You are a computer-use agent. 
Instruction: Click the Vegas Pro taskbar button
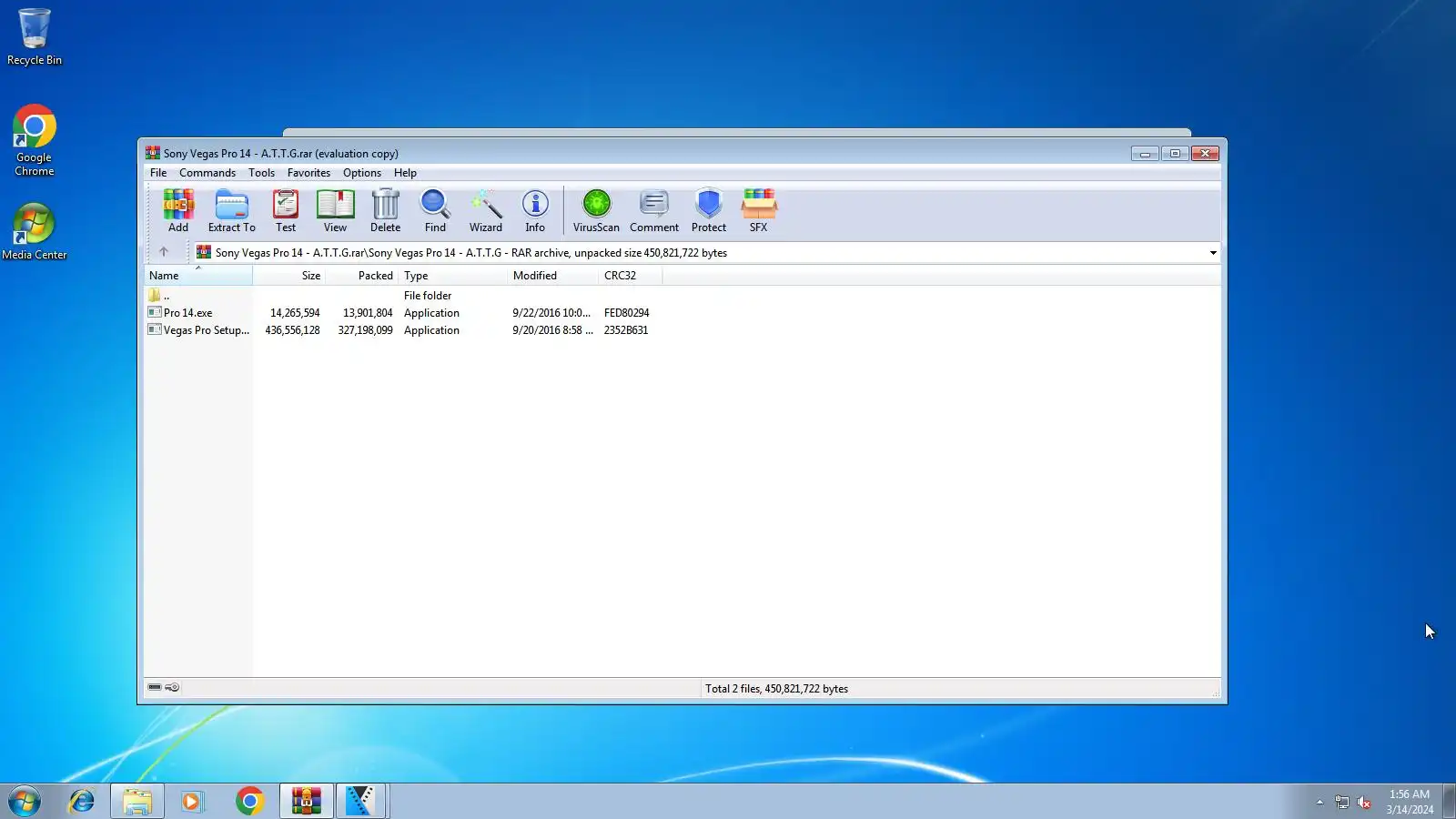point(361,801)
